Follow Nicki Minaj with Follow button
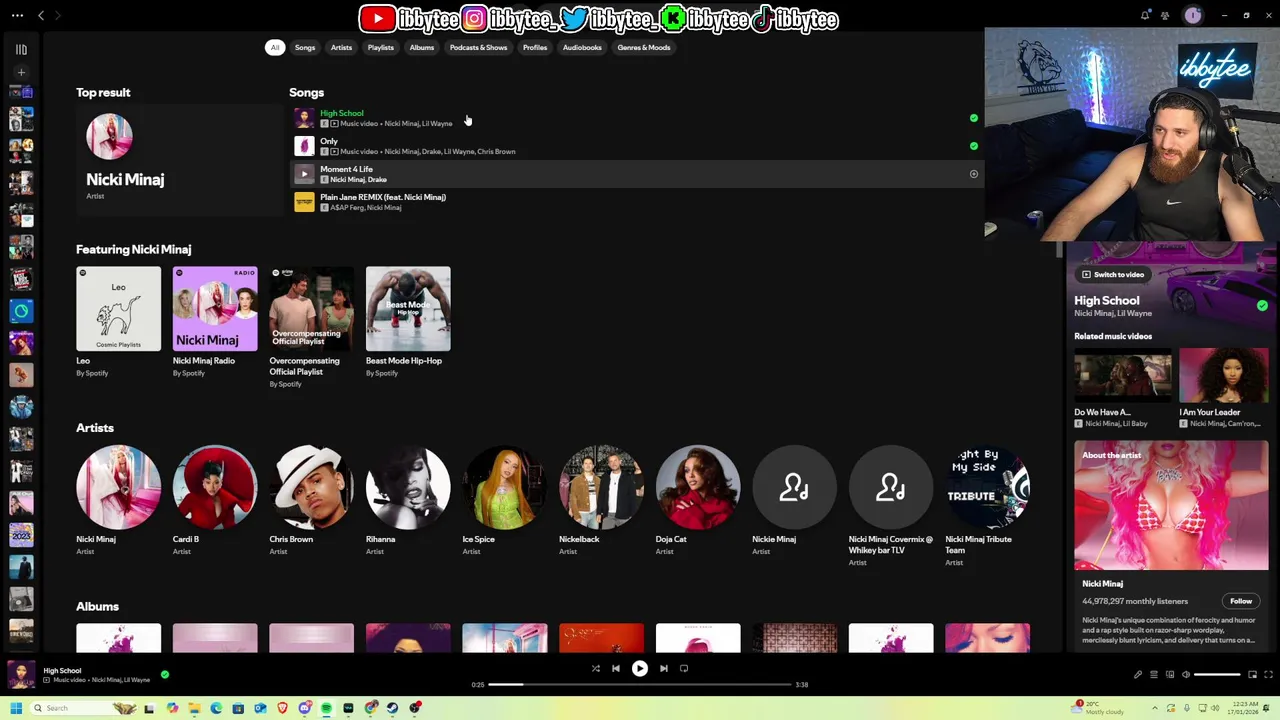Screen dimensions: 1280x720 point(1241,601)
